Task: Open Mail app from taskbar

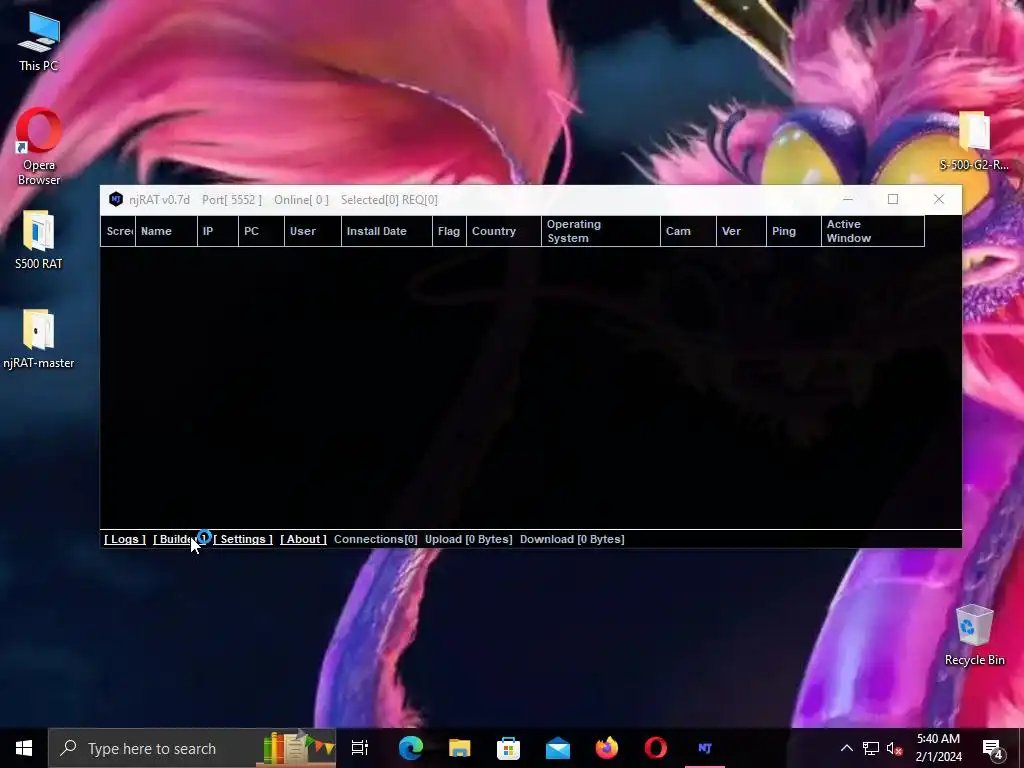Action: pos(558,748)
